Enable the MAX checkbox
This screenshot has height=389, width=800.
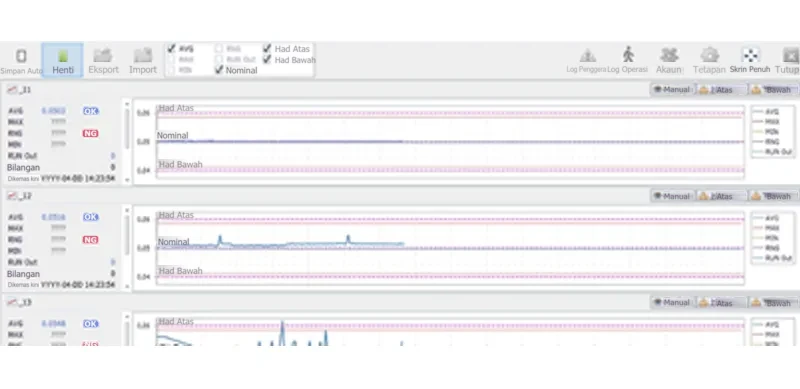tap(171, 59)
